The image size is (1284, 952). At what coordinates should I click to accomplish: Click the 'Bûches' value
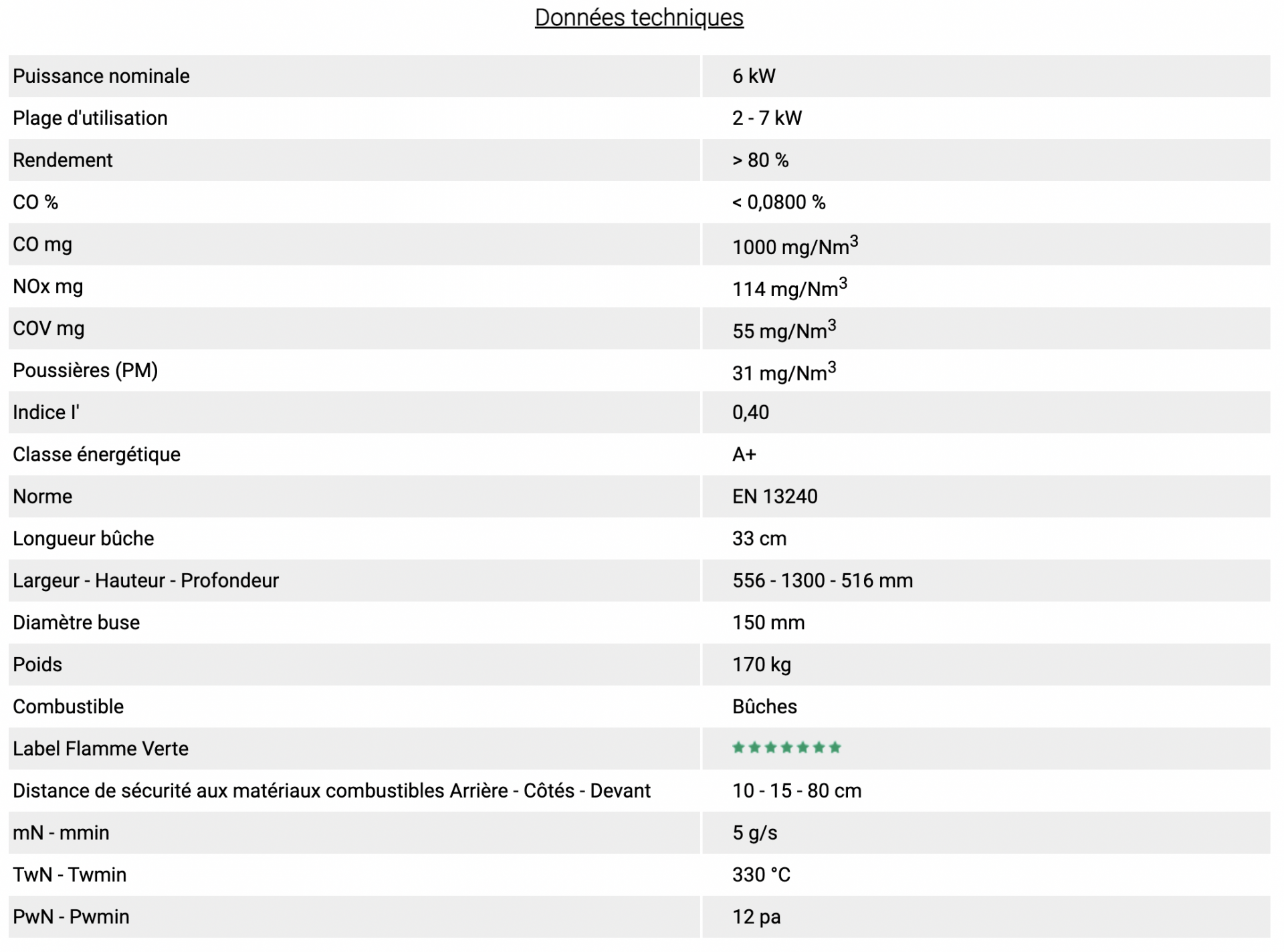(764, 707)
